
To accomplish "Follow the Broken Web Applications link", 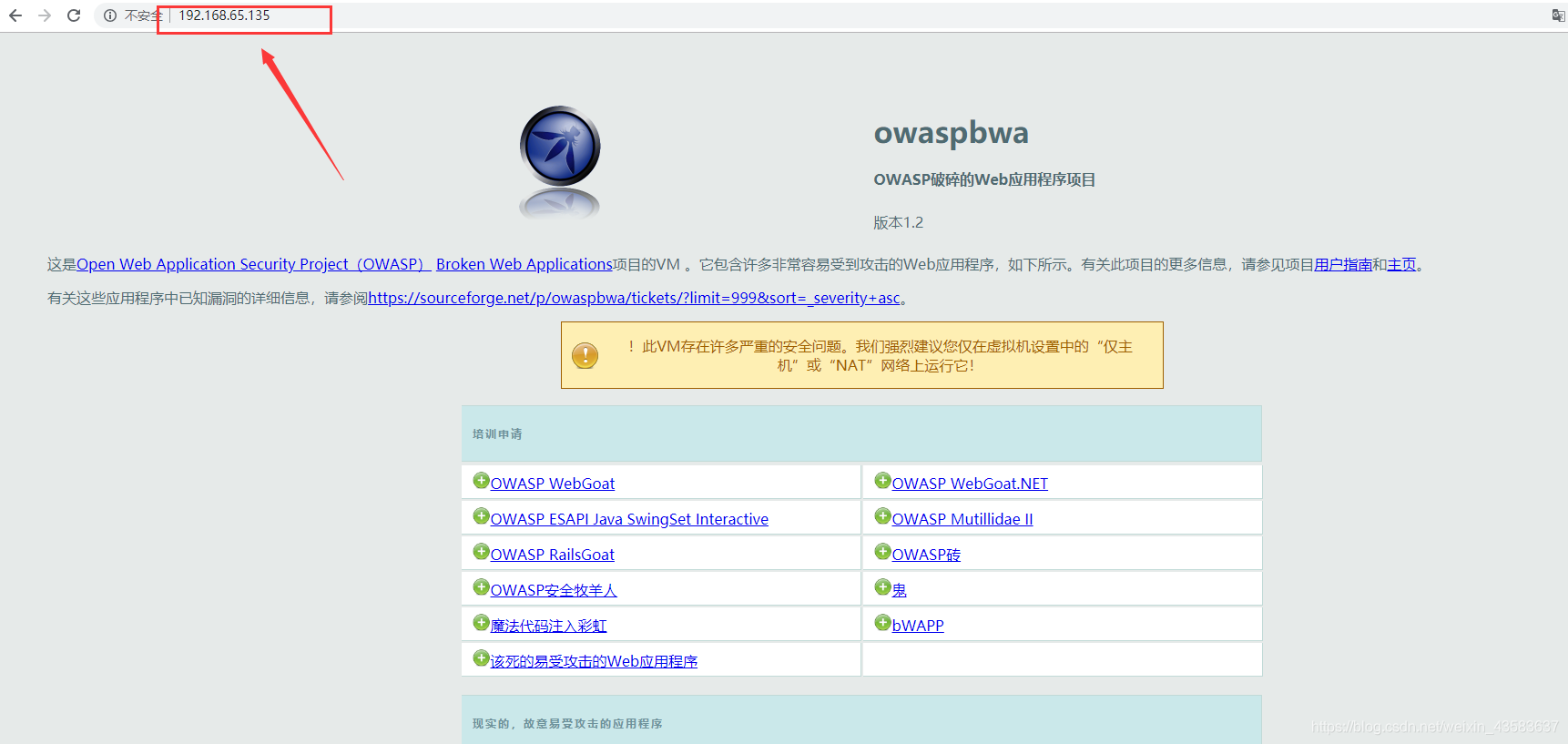I will click(524, 264).
